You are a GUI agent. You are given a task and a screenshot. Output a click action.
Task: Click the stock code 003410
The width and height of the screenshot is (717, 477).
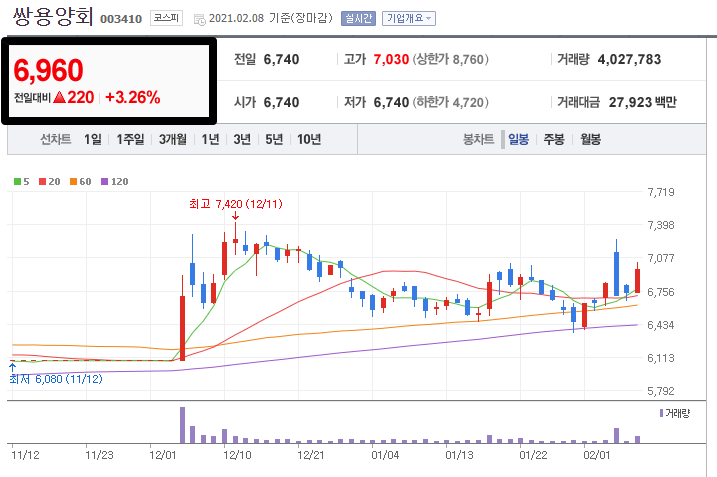[x=121, y=19]
